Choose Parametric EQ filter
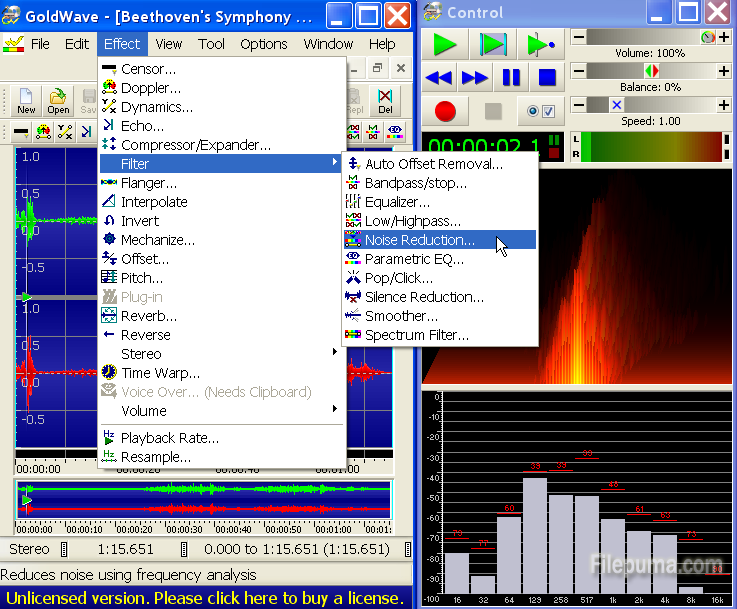Viewport: 737px width, 609px height. tap(414, 259)
